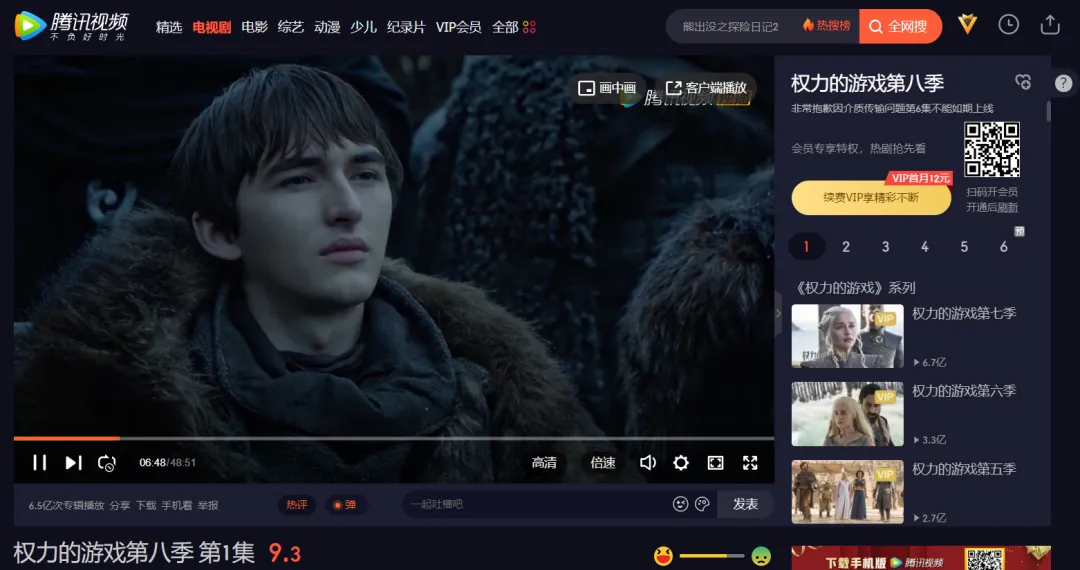Screen dimensions: 1080x570
Task: Click the 发表 post button
Action: [745, 505]
